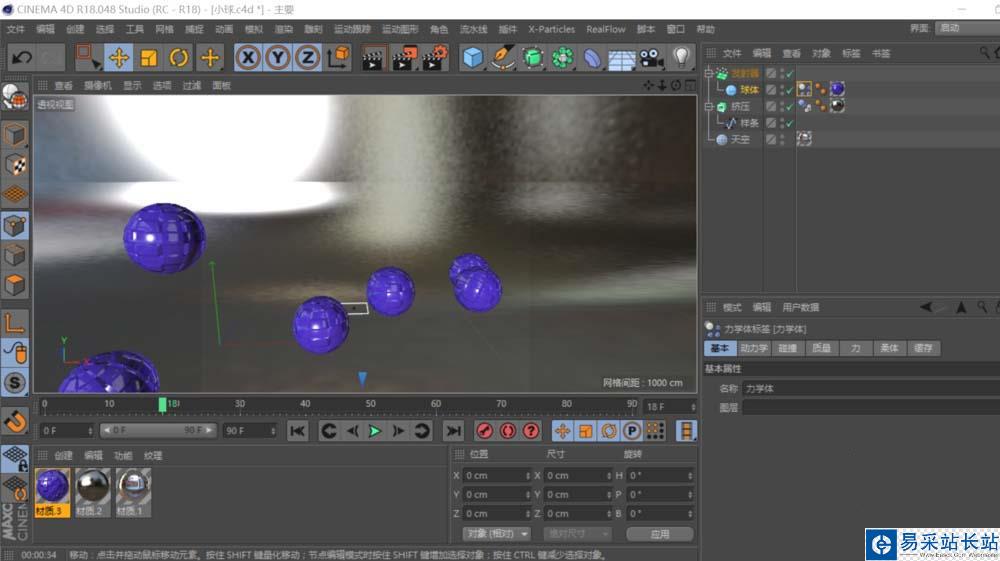The height and width of the screenshot is (561, 1000).
Task: Toggle the green enable check for 球体 object
Action: click(x=788, y=90)
